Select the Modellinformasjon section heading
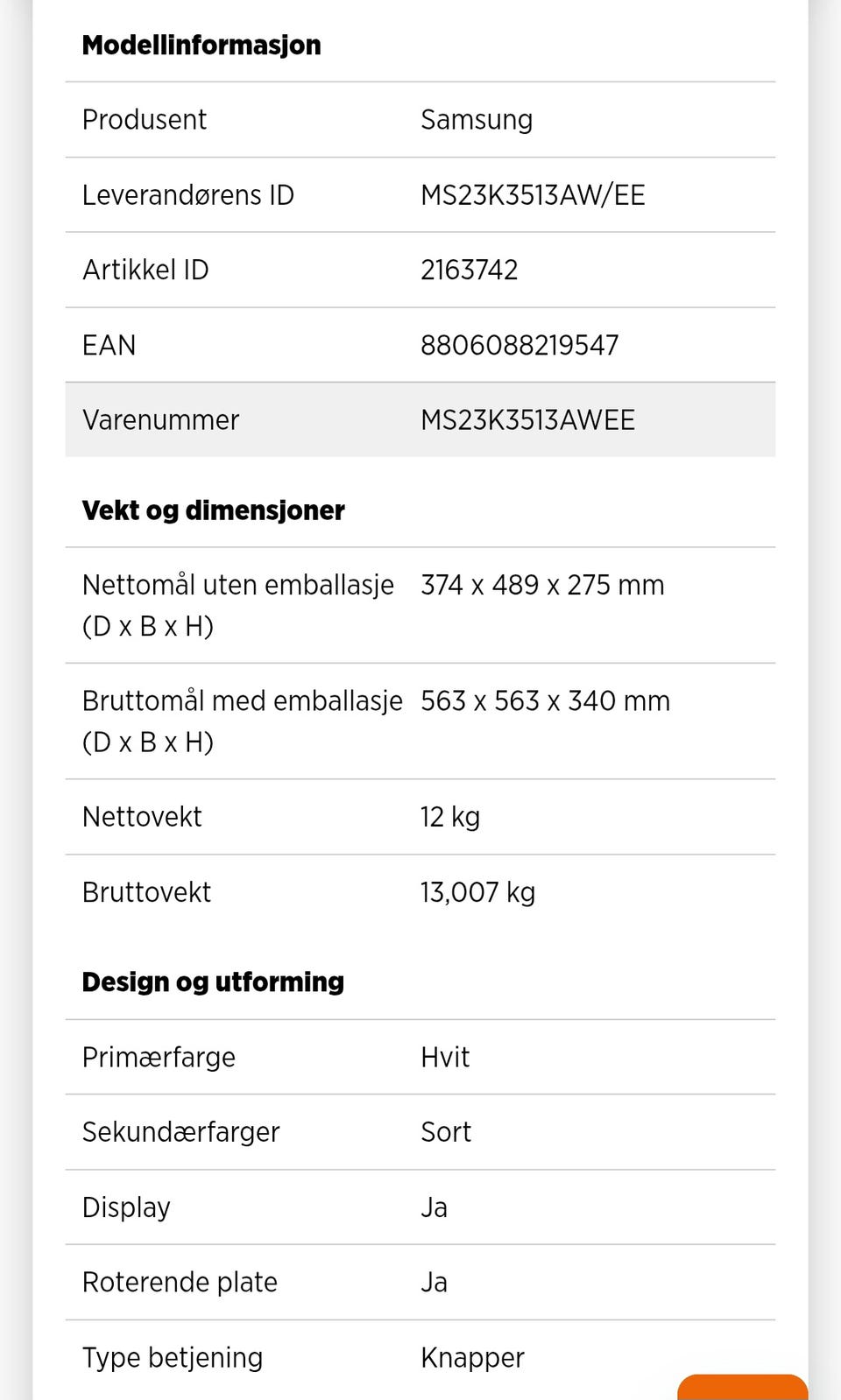The height and width of the screenshot is (1400, 841). [201, 46]
